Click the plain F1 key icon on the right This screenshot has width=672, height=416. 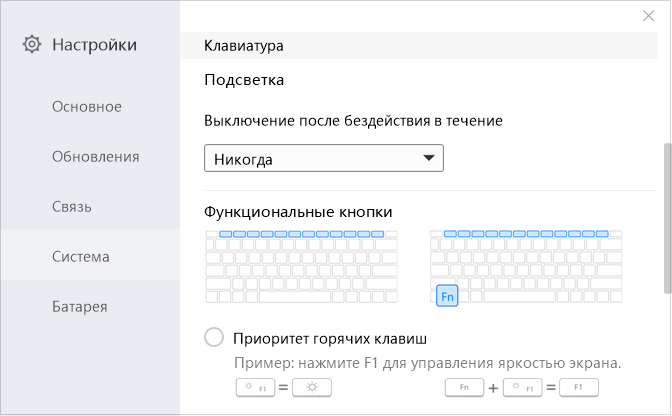(x=579, y=388)
